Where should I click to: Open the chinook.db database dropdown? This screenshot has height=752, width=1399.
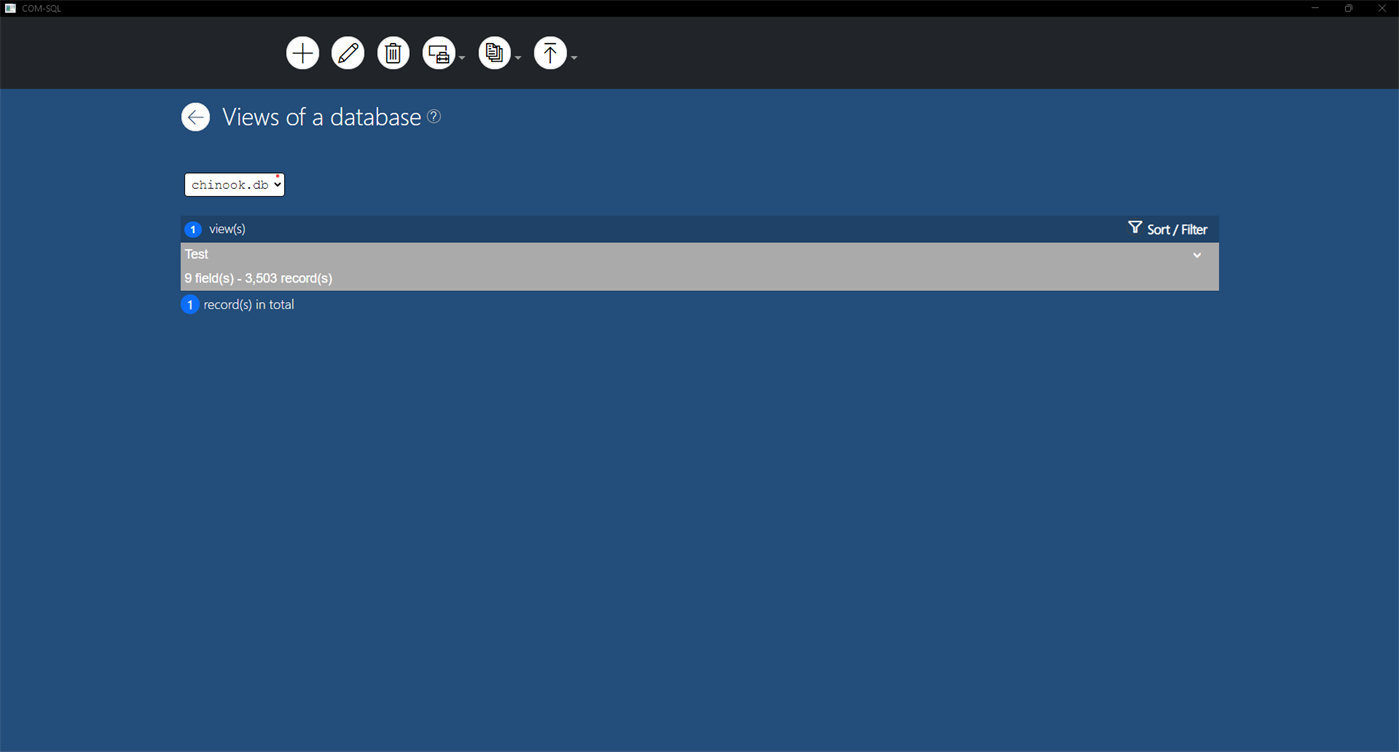[234, 185]
